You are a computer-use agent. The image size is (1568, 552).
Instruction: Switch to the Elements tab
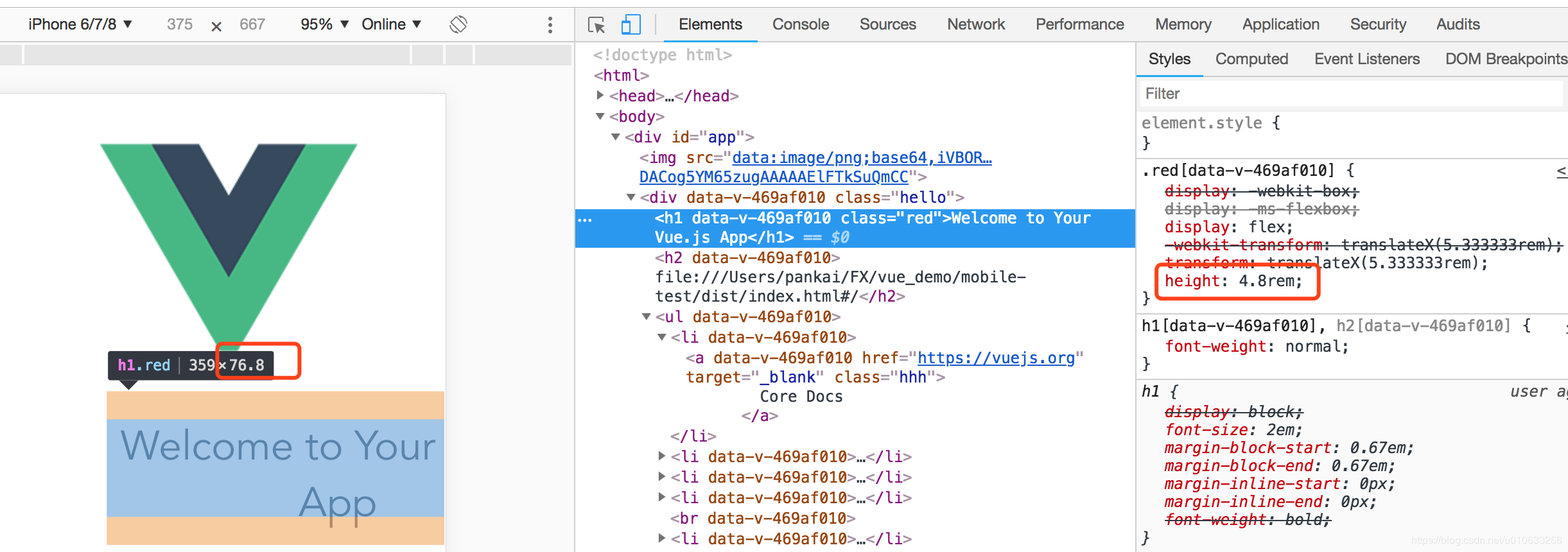tap(710, 24)
